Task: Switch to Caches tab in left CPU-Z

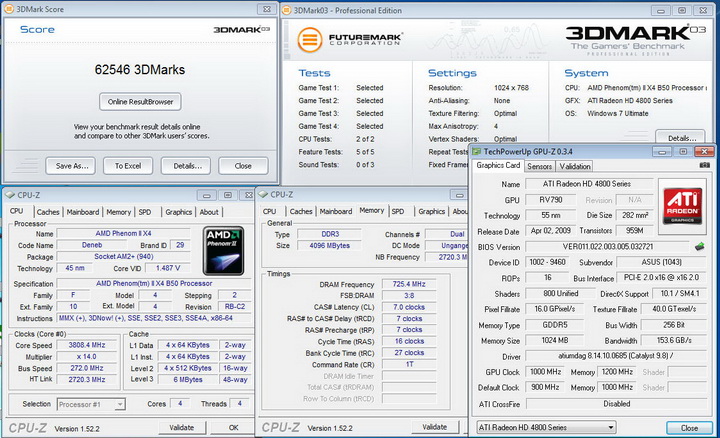Action: click(48, 212)
